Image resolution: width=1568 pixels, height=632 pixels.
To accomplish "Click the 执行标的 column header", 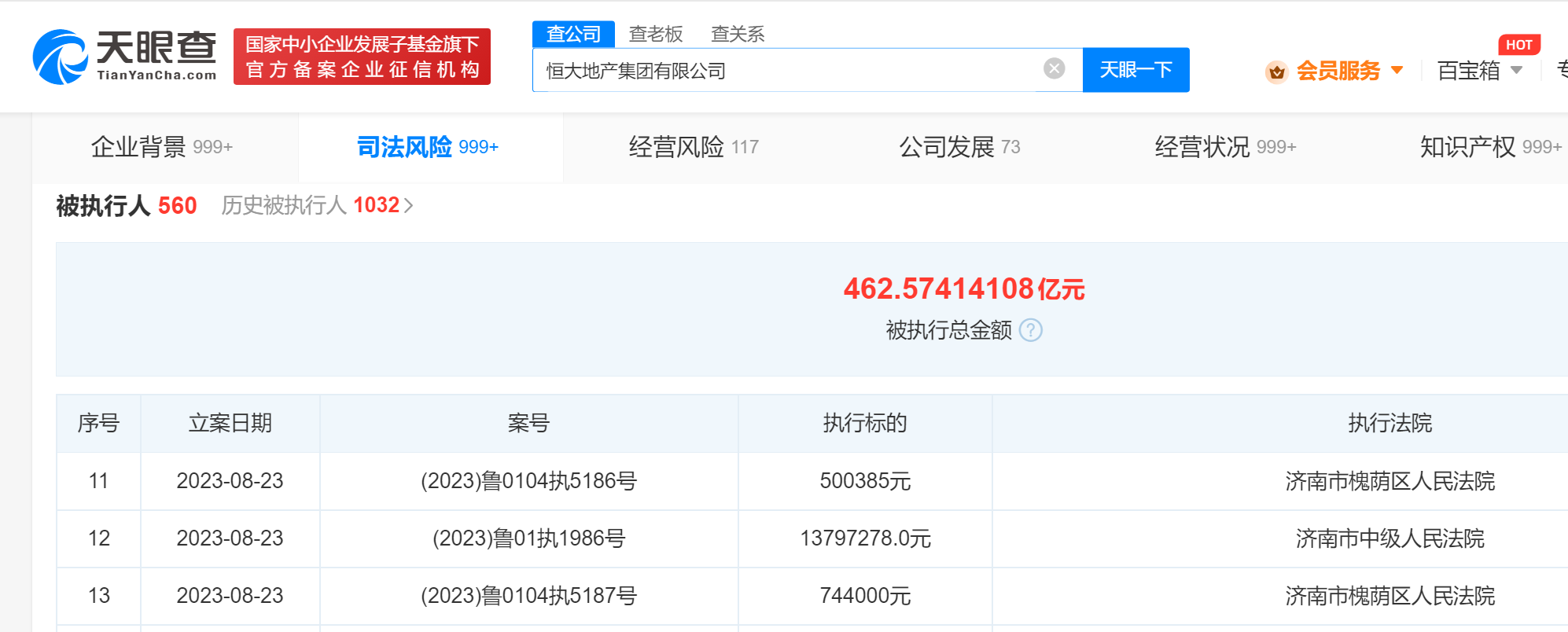I will click(x=865, y=423).
